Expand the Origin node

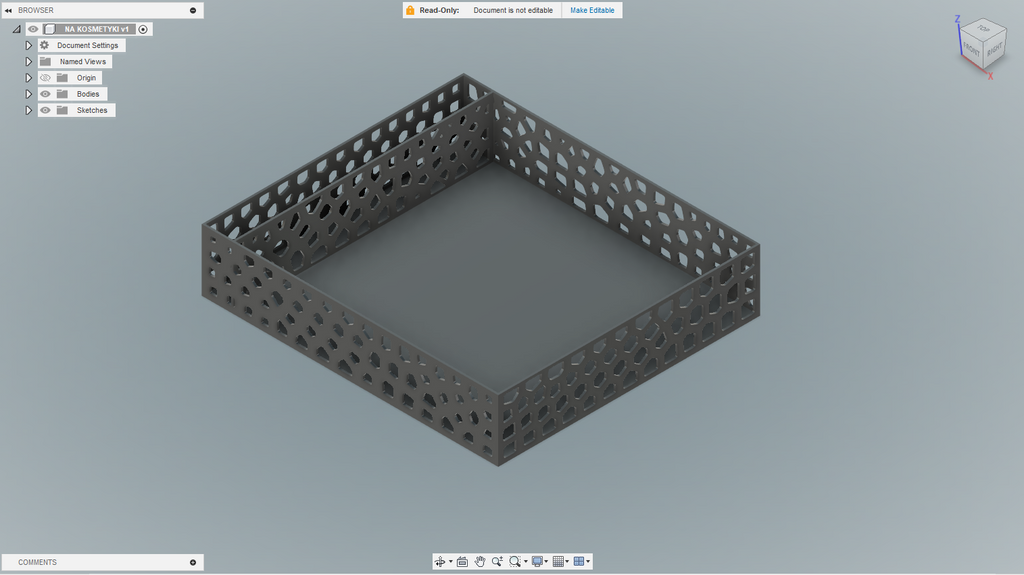[28, 78]
